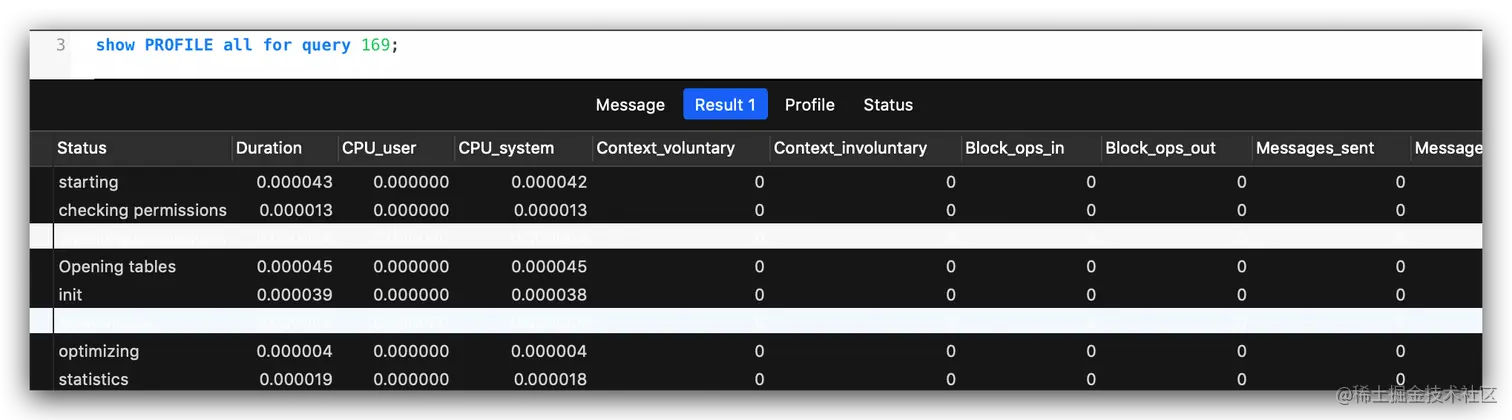
Task: Click the Block_ops_out column header
Action: coord(1160,148)
